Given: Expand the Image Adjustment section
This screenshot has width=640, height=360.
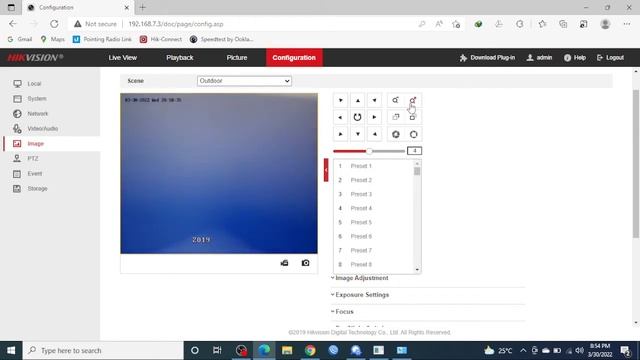Looking at the screenshot, I should tap(362, 278).
